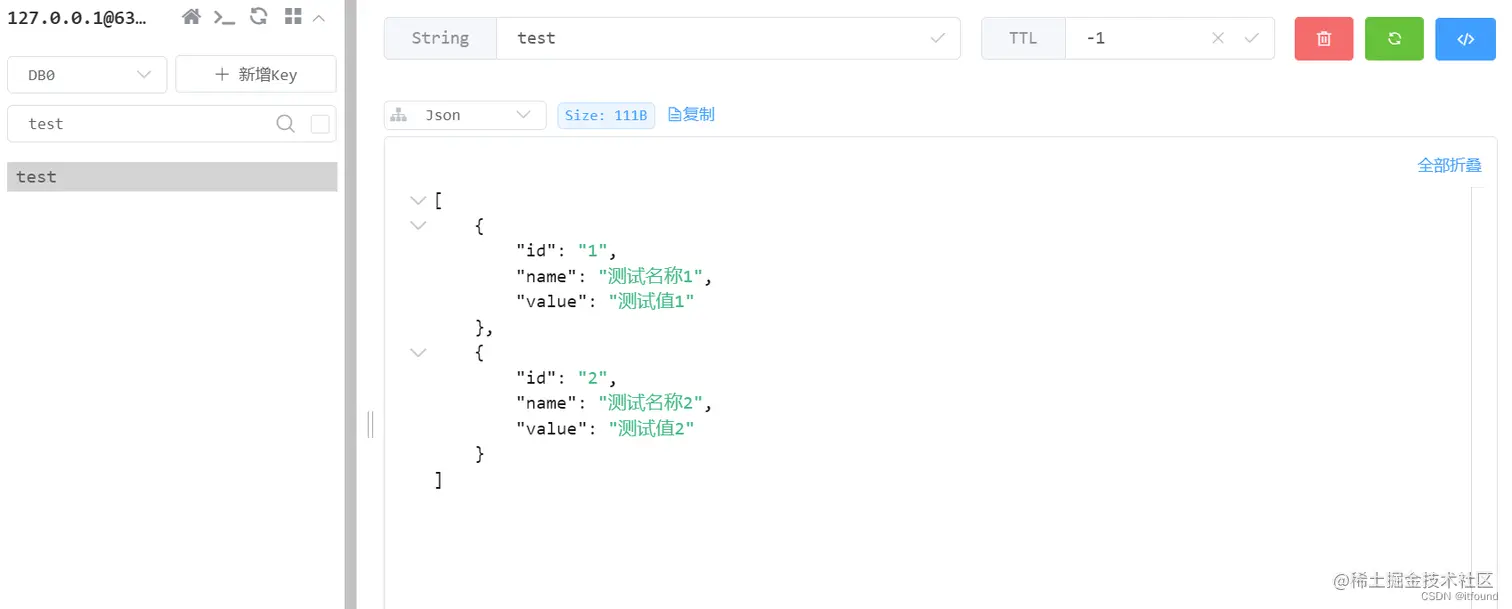Click the Home icon in the connection toolbar
1512x609 pixels.
(x=190, y=17)
